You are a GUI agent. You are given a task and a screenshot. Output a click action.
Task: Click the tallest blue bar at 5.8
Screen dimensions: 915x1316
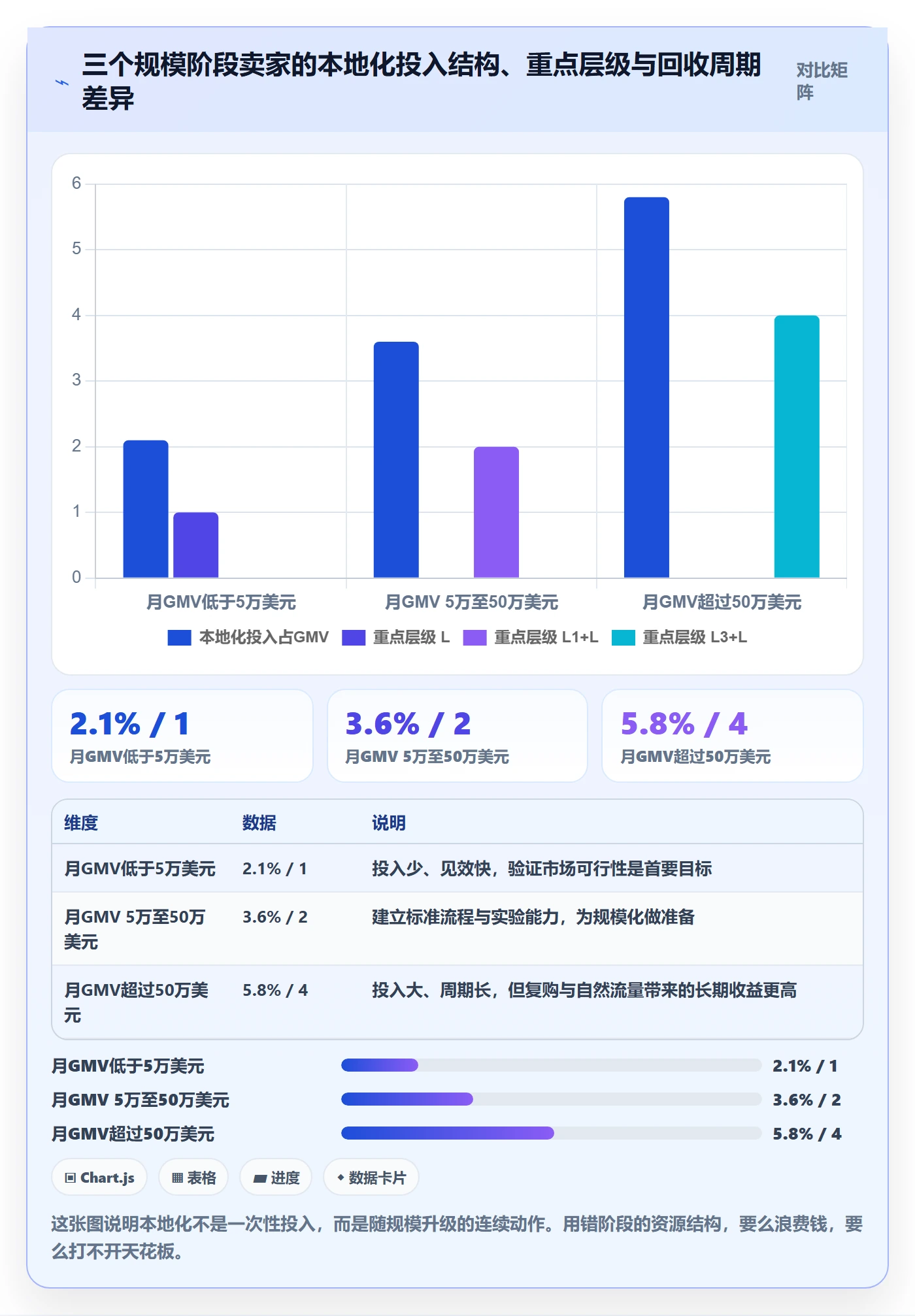(646, 387)
